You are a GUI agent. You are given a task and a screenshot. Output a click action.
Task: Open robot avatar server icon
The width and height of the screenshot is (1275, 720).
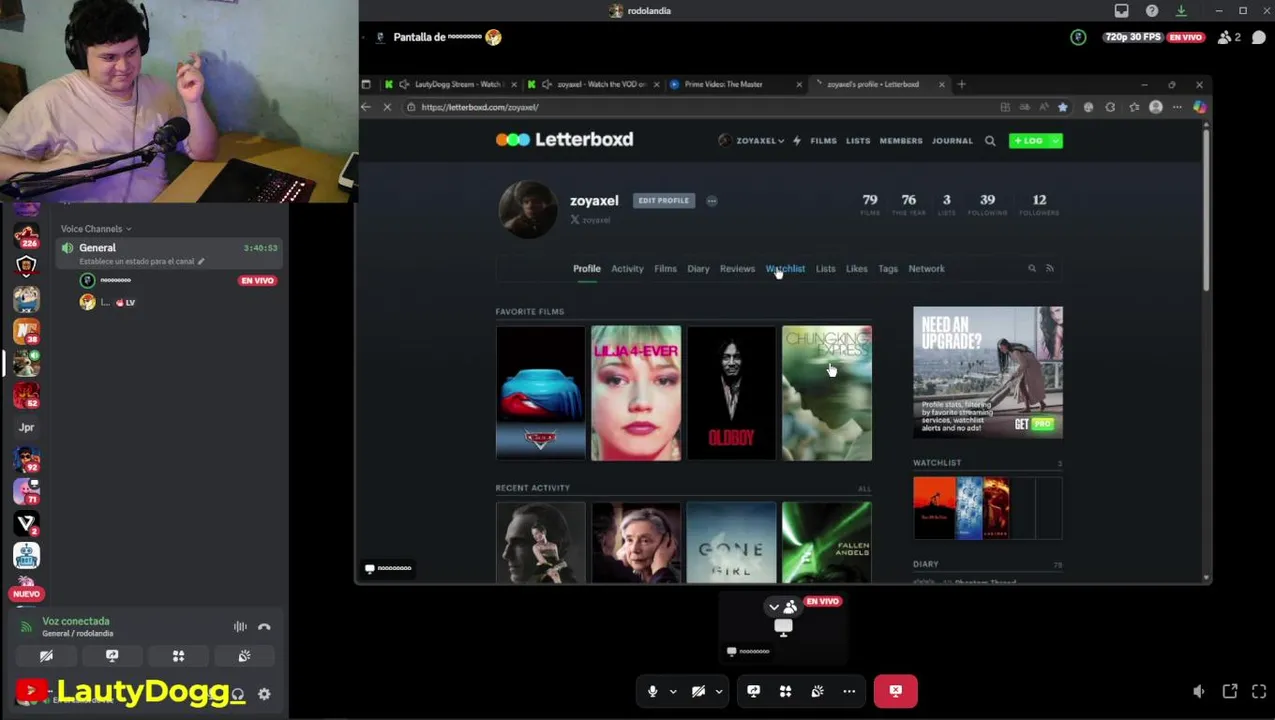(27, 554)
